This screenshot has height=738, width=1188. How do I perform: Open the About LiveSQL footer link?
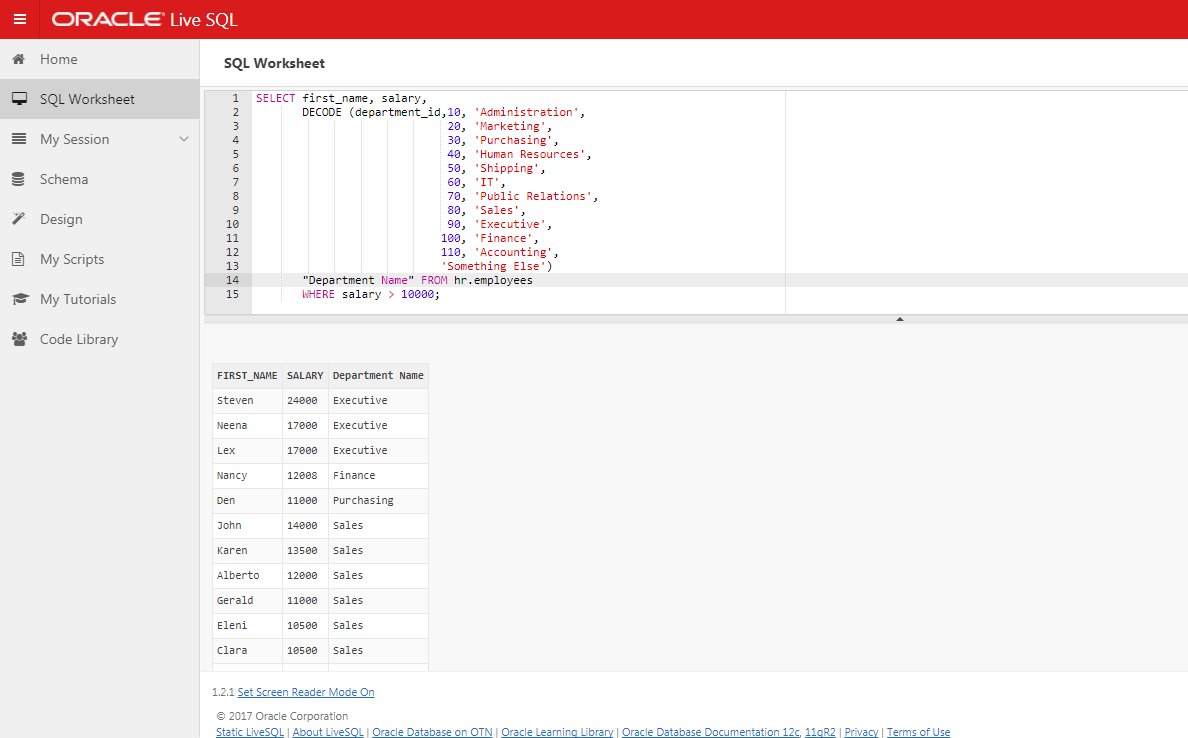click(x=328, y=732)
